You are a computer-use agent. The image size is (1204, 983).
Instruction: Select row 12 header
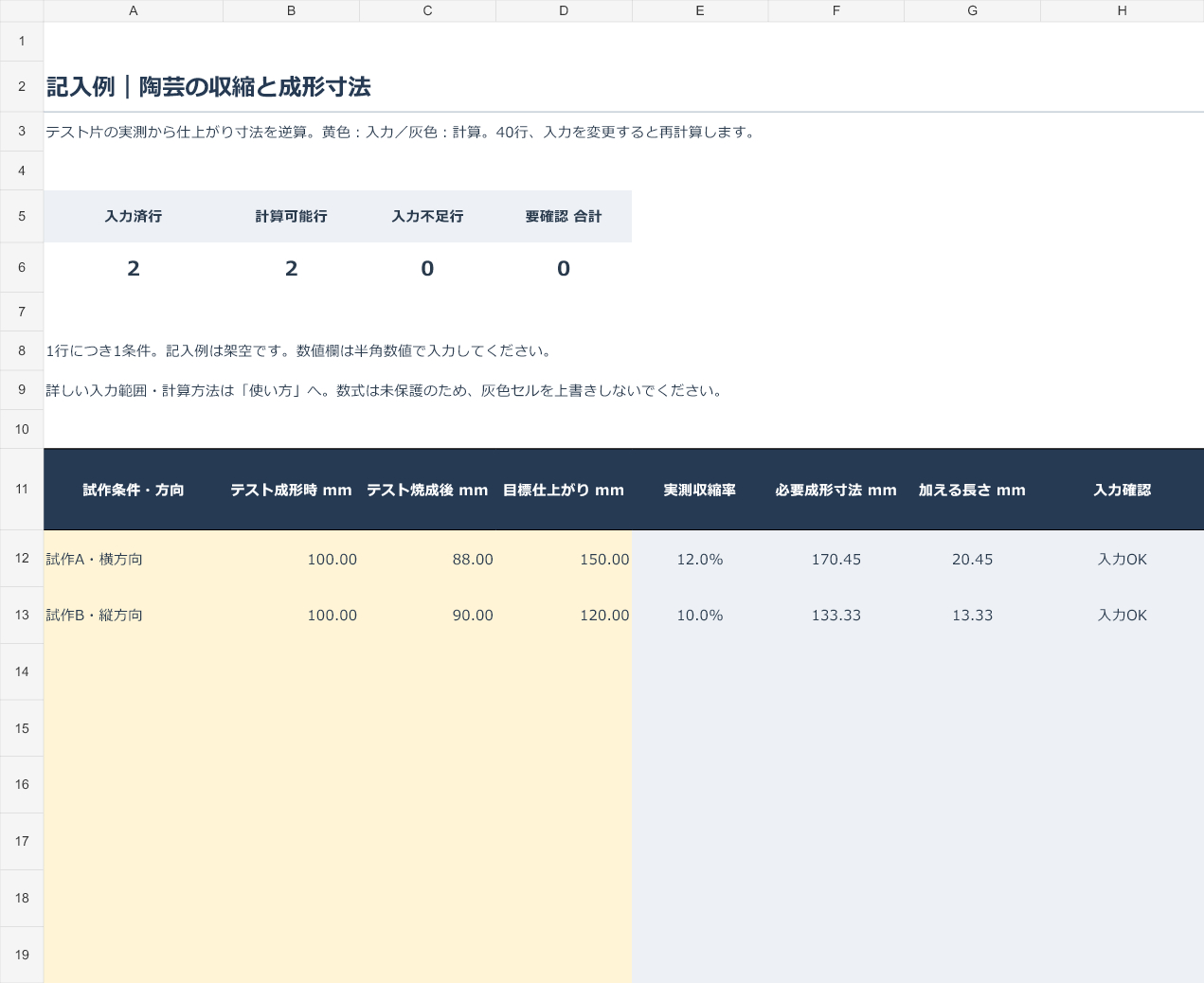click(22, 558)
